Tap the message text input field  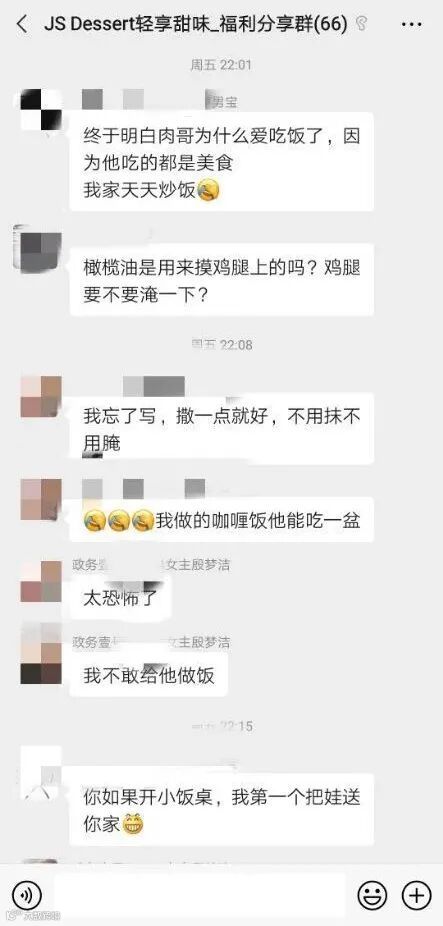point(200,896)
